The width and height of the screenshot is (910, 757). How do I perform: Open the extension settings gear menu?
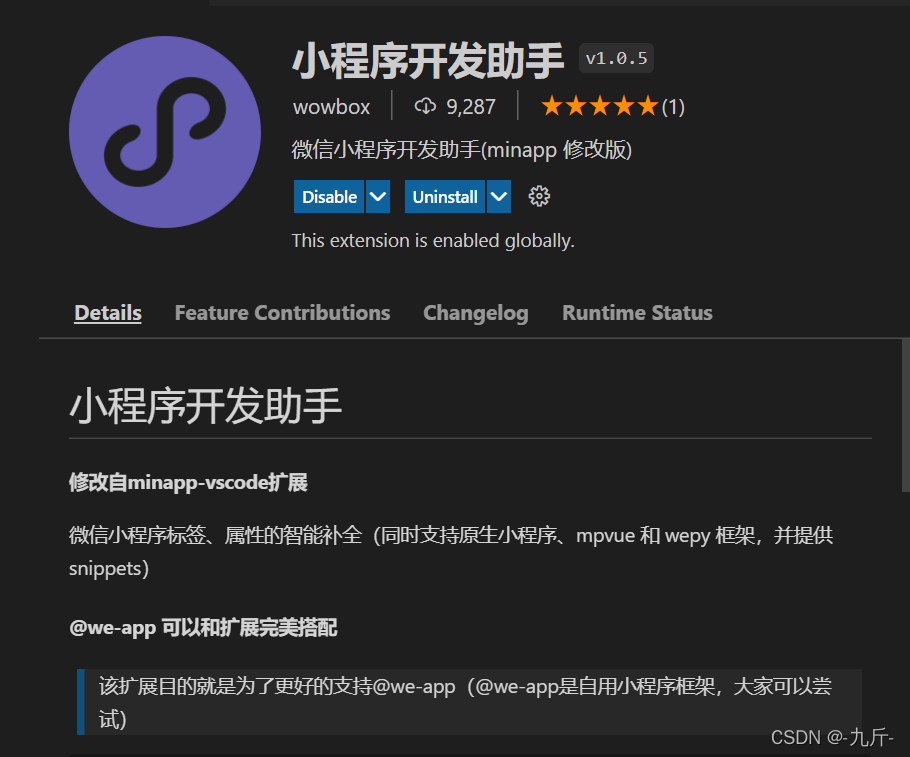(x=539, y=196)
